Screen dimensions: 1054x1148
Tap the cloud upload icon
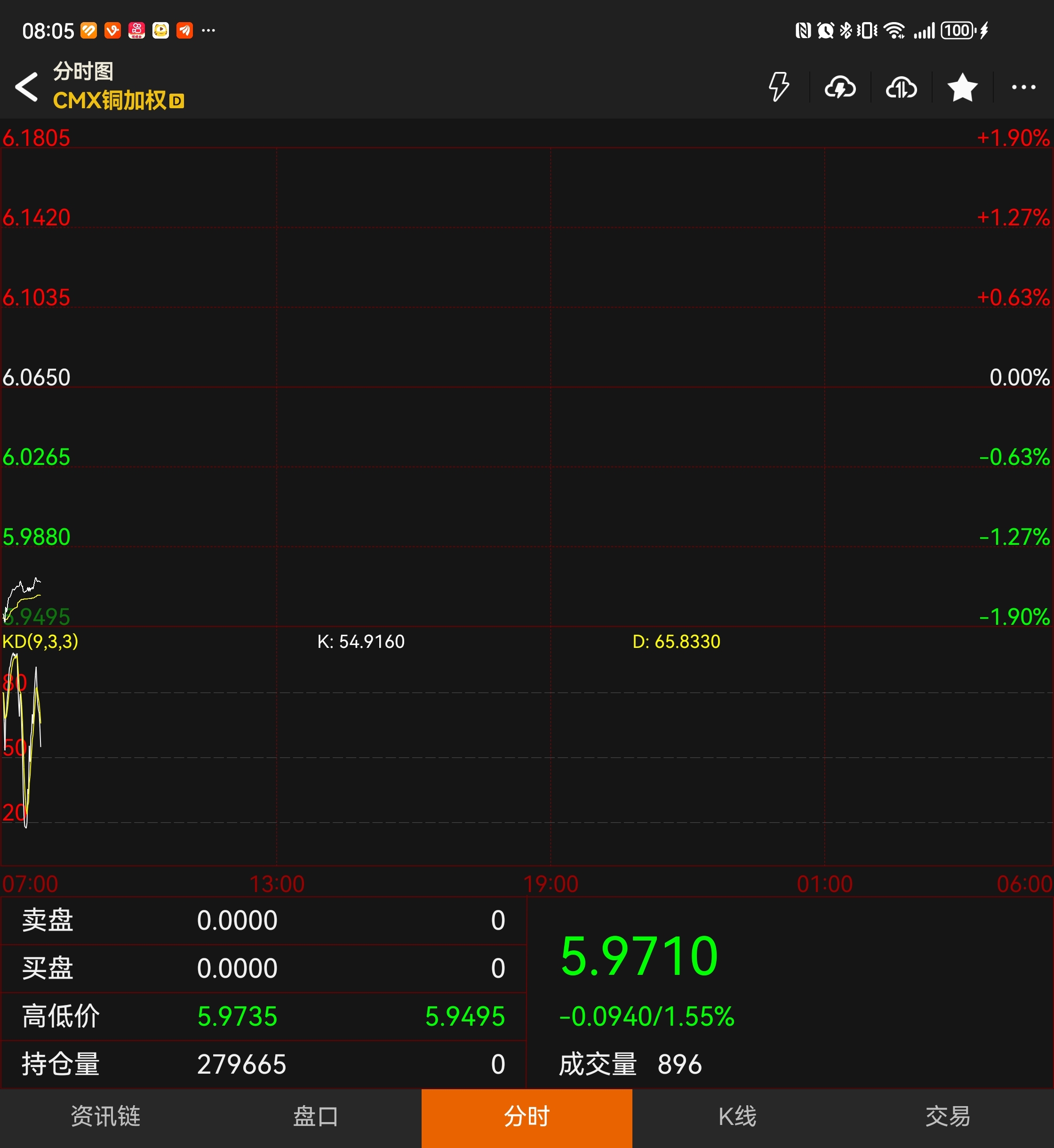[x=901, y=87]
